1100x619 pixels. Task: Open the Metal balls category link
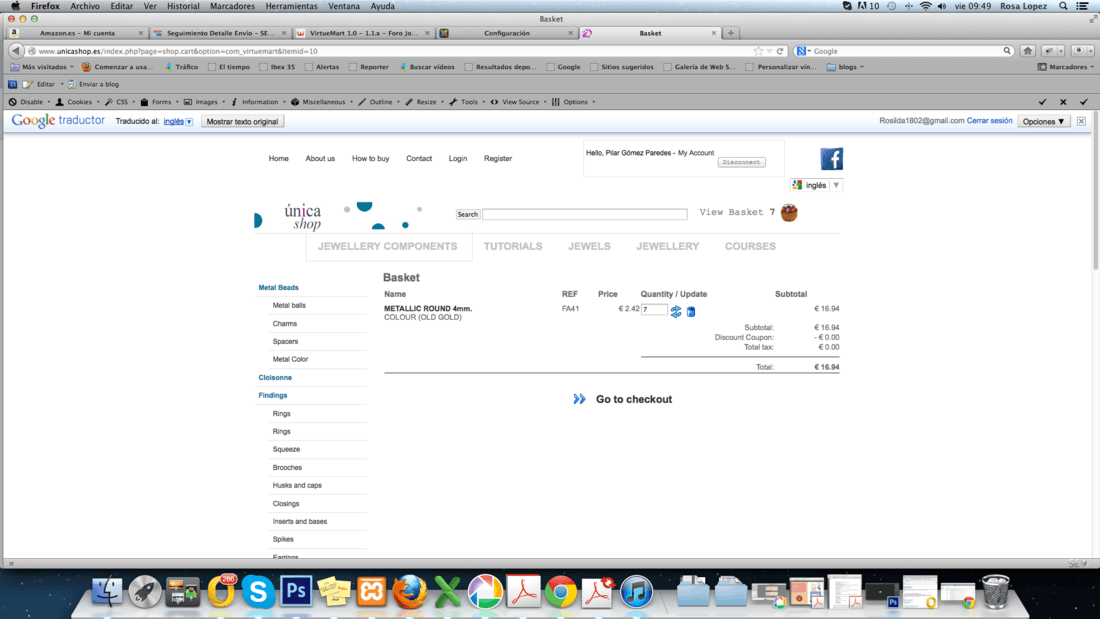[x=289, y=306]
